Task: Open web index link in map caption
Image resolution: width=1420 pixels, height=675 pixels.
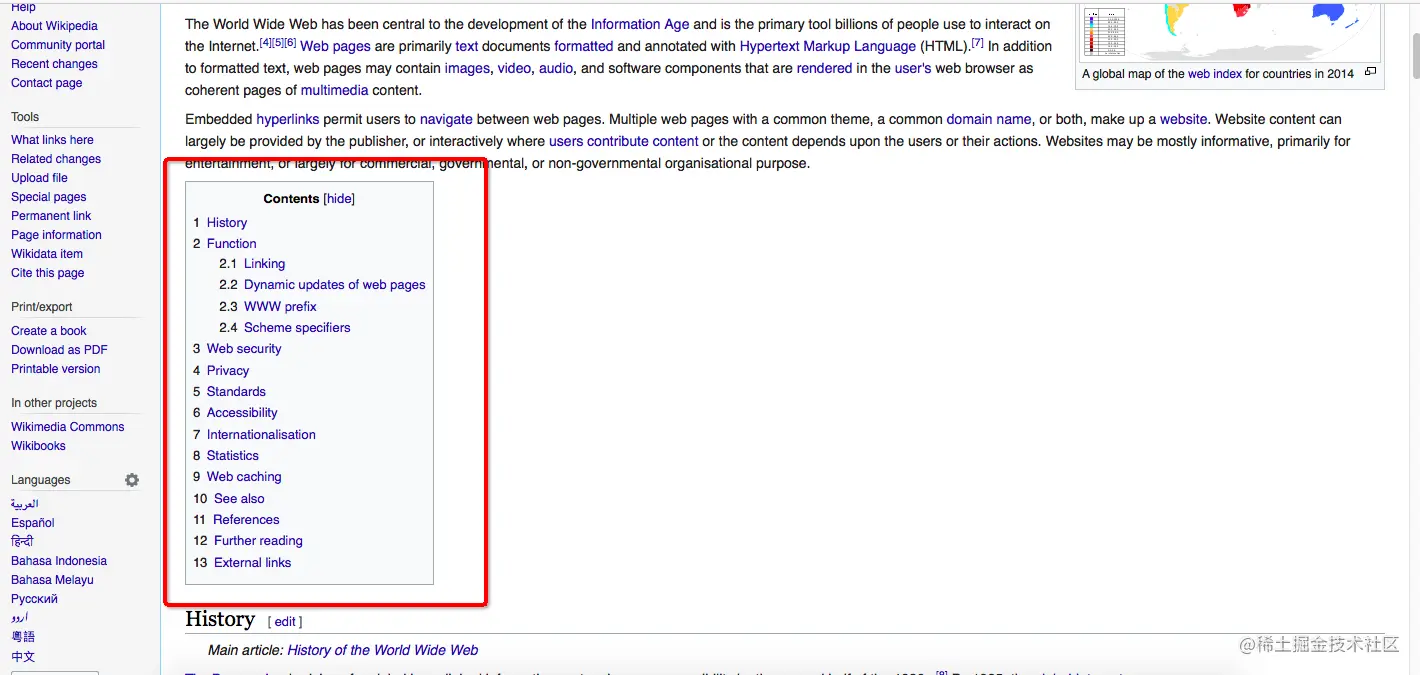Action: tap(1215, 74)
